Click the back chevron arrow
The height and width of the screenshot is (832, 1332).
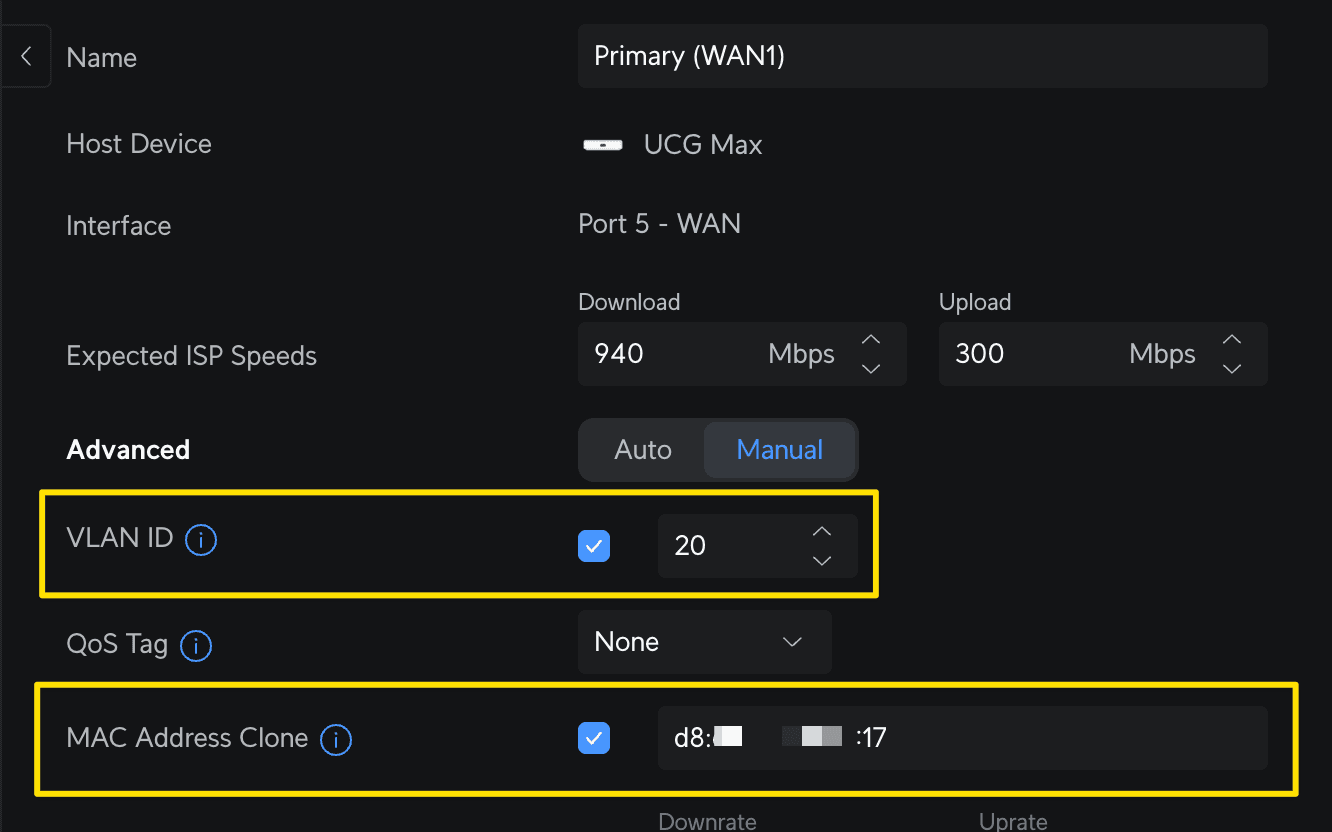pos(24,56)
